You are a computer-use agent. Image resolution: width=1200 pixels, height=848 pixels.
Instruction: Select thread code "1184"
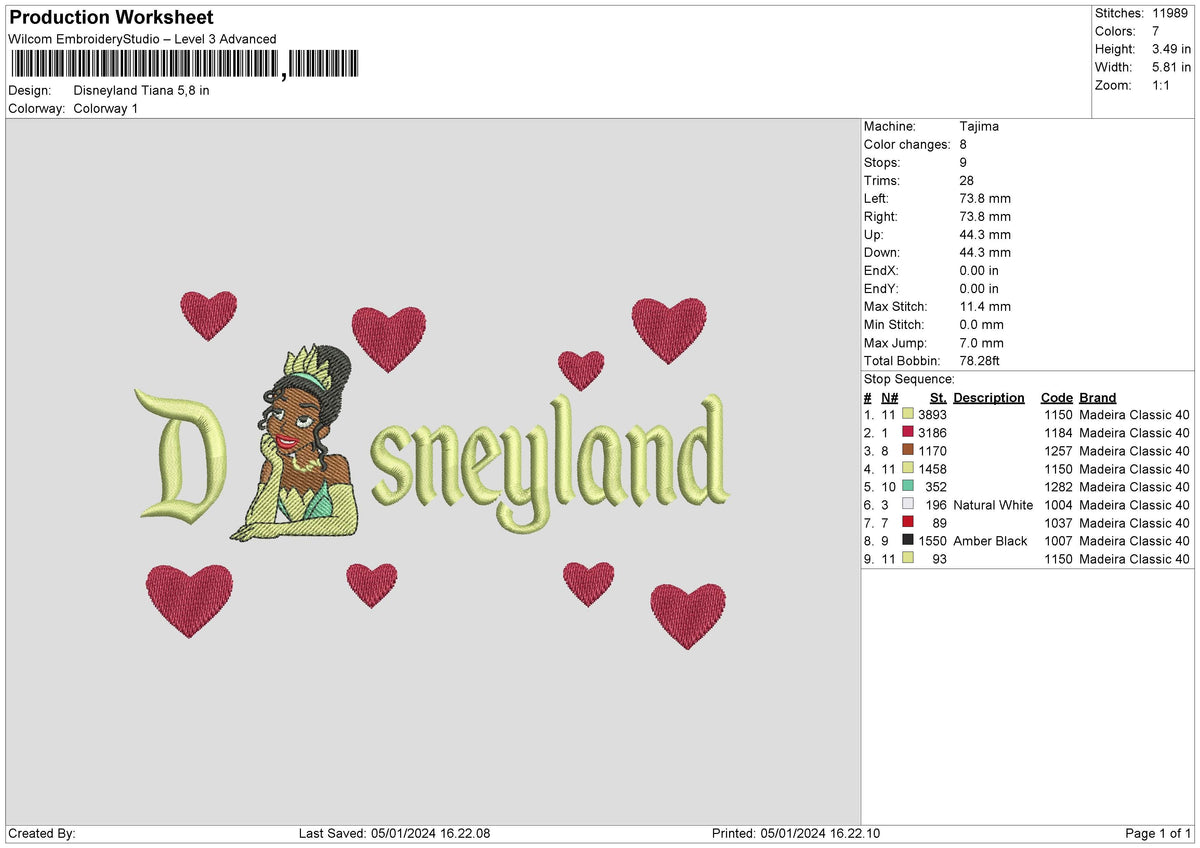[x=1058, y=433]
